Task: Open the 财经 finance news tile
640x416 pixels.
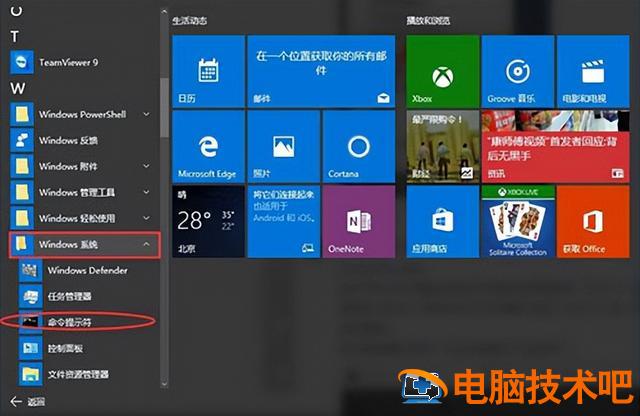Action: click(x=443, y=147)
